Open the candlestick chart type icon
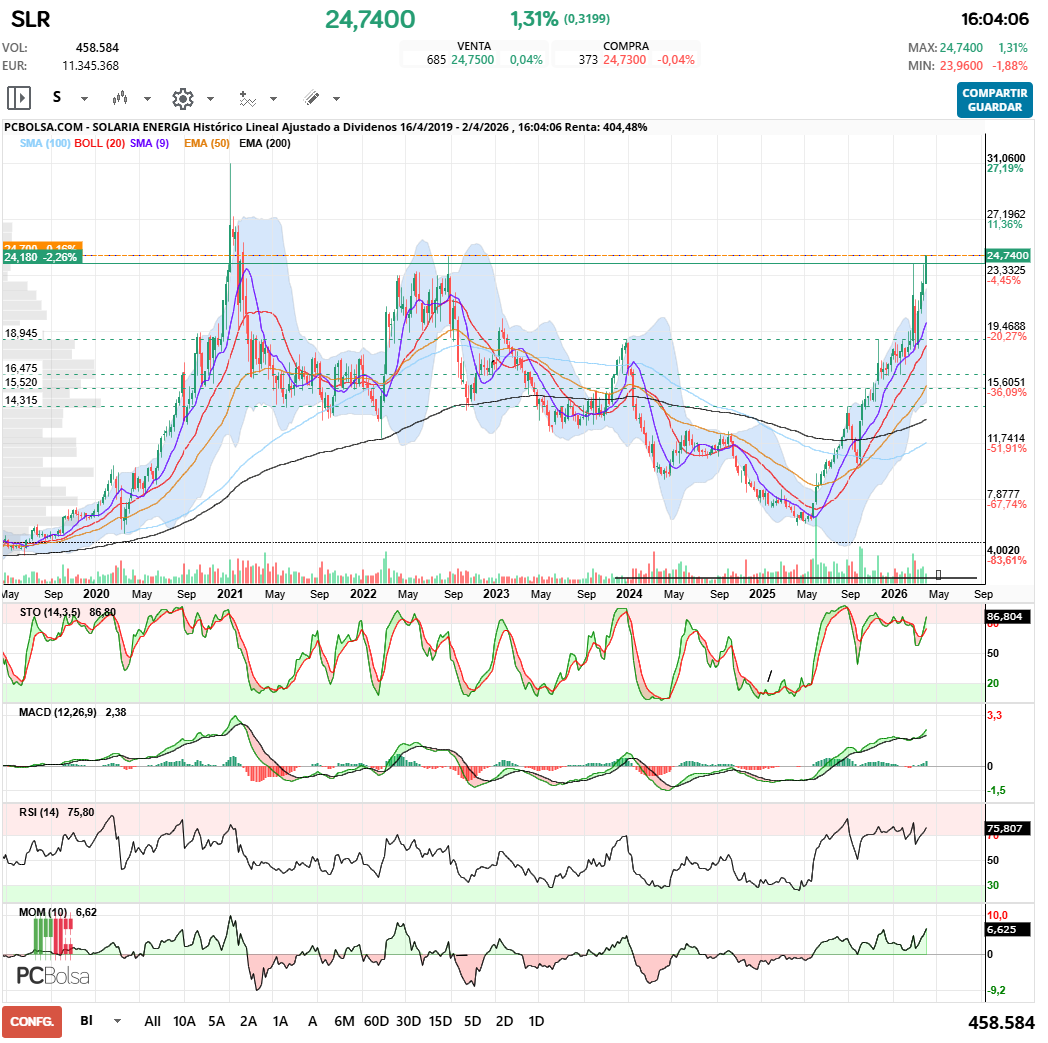The height and width of the screenshot is (1043, 1048). coord(120,98)
